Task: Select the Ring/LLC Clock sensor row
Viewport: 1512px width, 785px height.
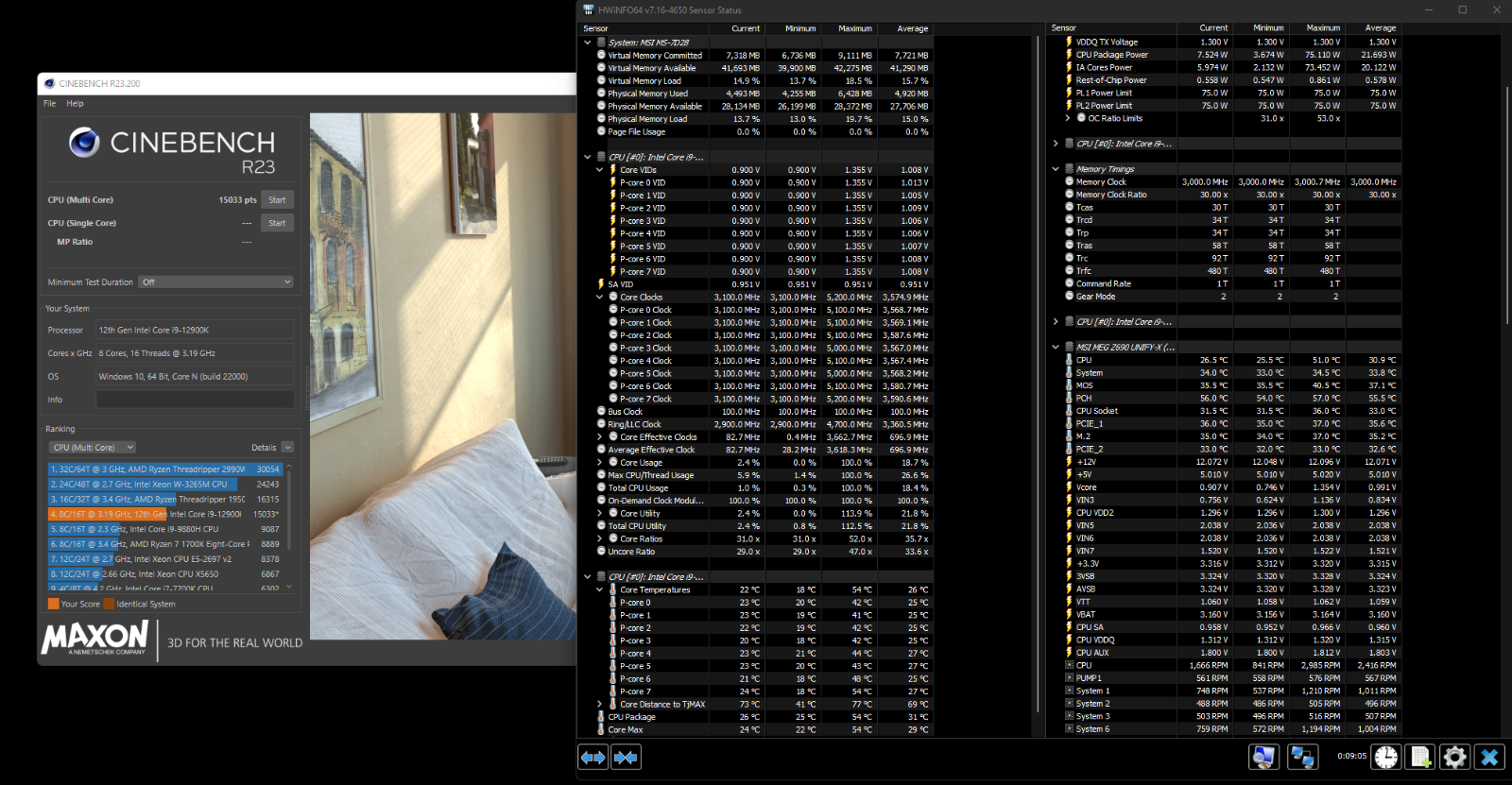Action: [x=756, y=425]
